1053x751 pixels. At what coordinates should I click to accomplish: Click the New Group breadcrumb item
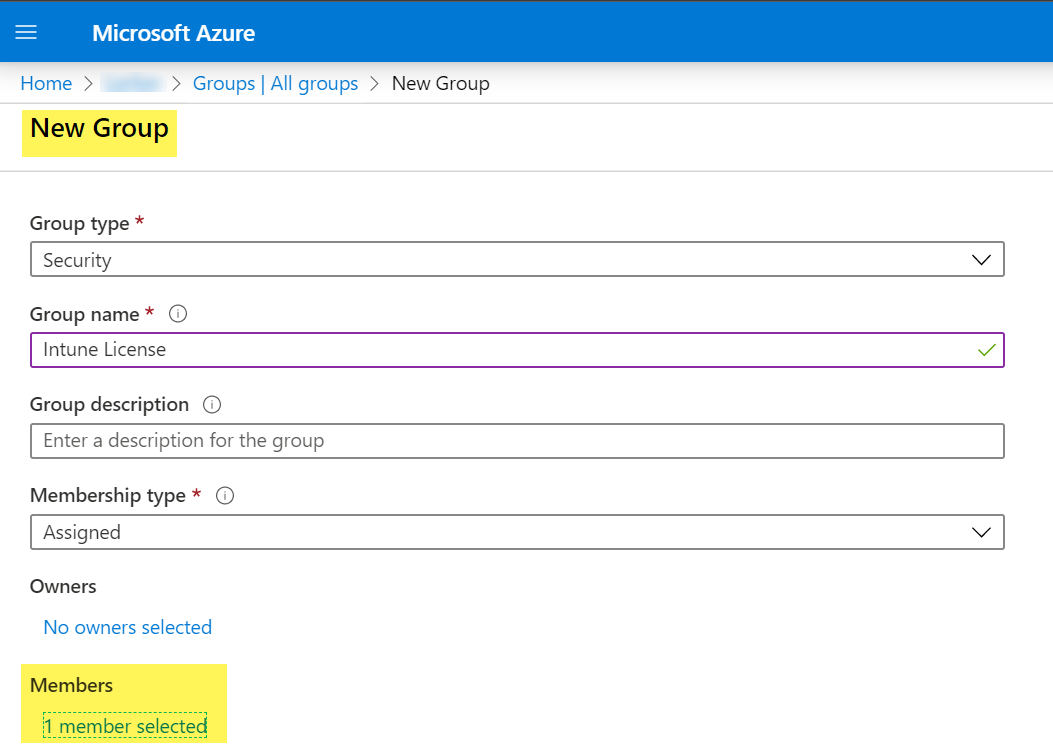[440, 83]
